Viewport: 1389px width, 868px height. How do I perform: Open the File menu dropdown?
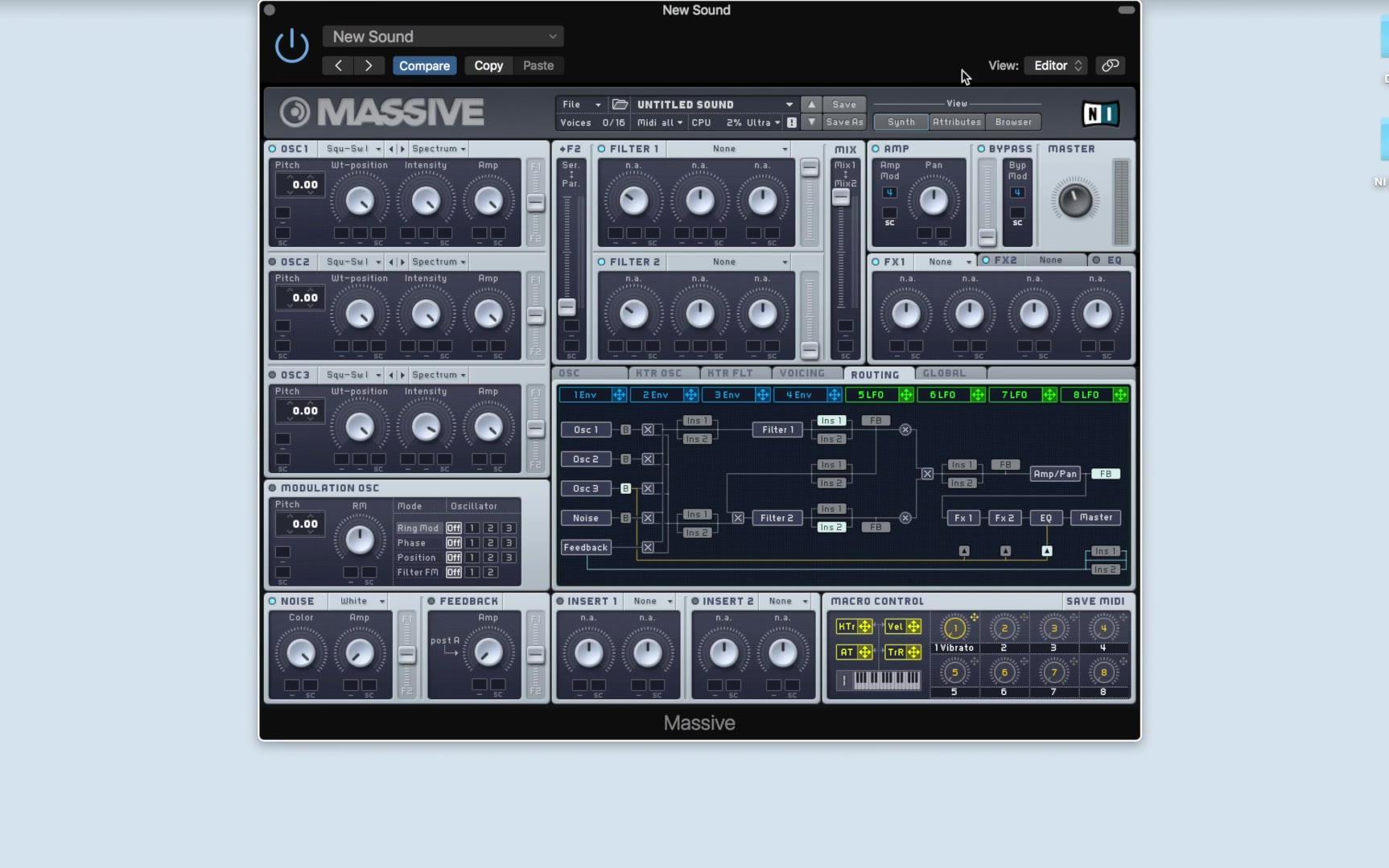tap(581, 105)
